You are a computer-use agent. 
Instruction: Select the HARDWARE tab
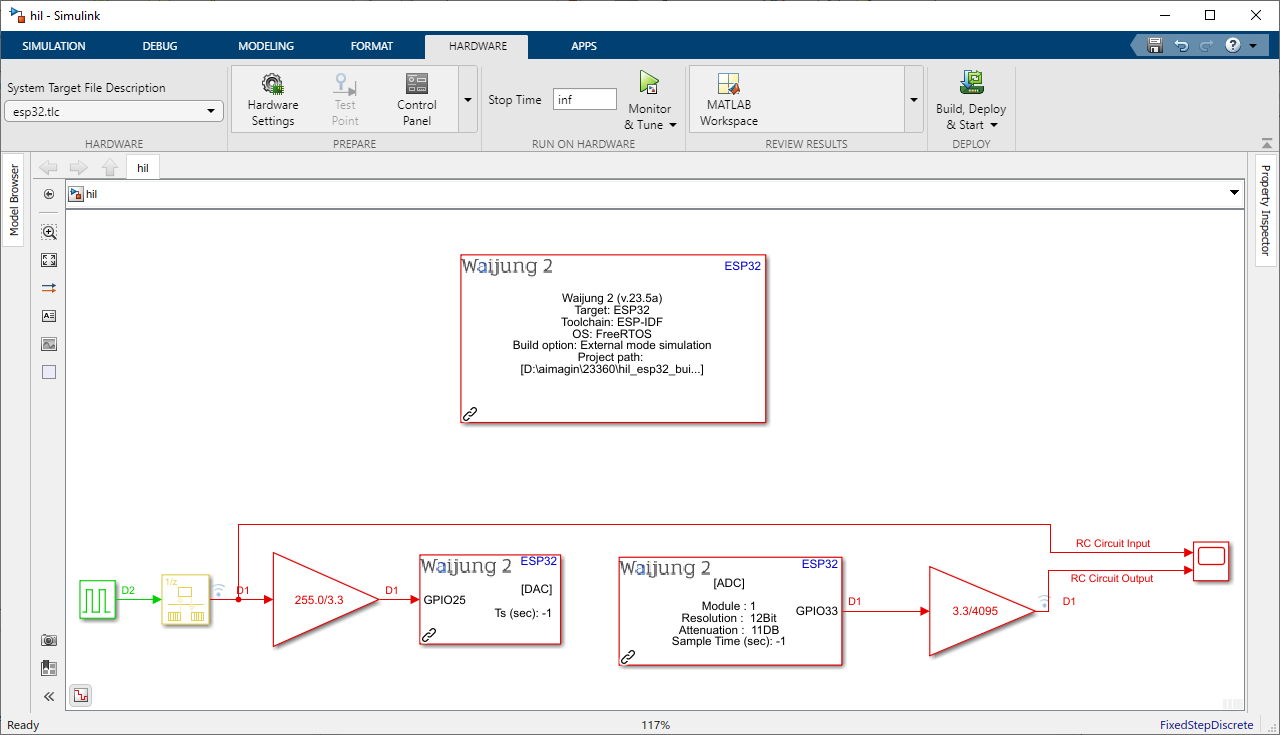[x=477, y=46]
